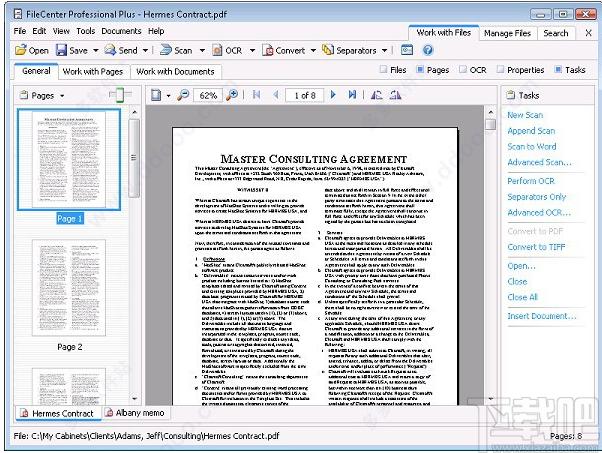The image size is (602, 453).
Task: Click the OCR icon in toolbar
Action: [217, 50]
